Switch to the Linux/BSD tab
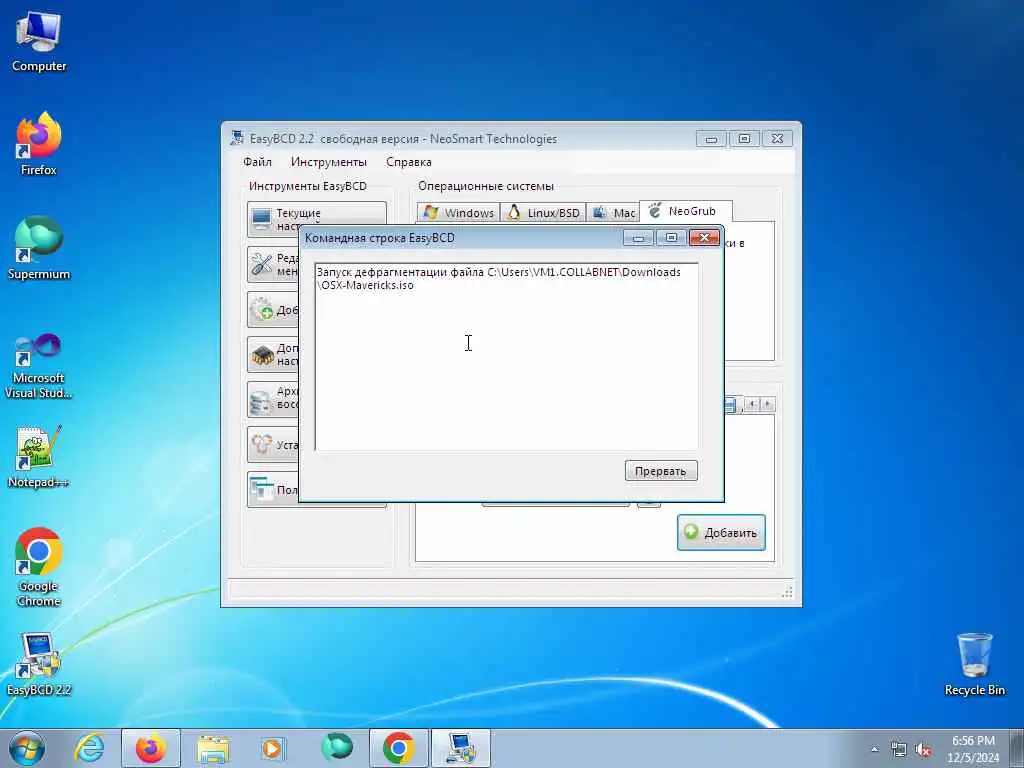Viewport: 1024px width, 768px height. tap(543, 213)
